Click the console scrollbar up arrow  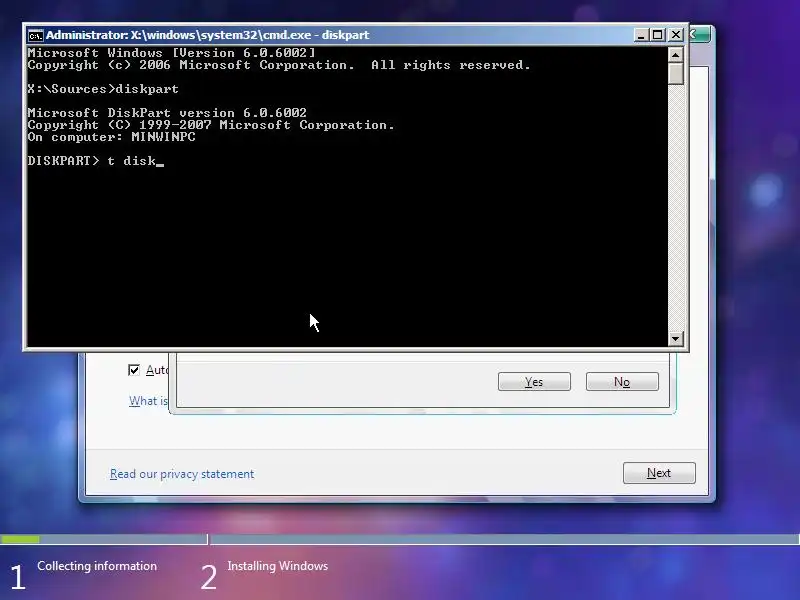[x=676, y=55]
